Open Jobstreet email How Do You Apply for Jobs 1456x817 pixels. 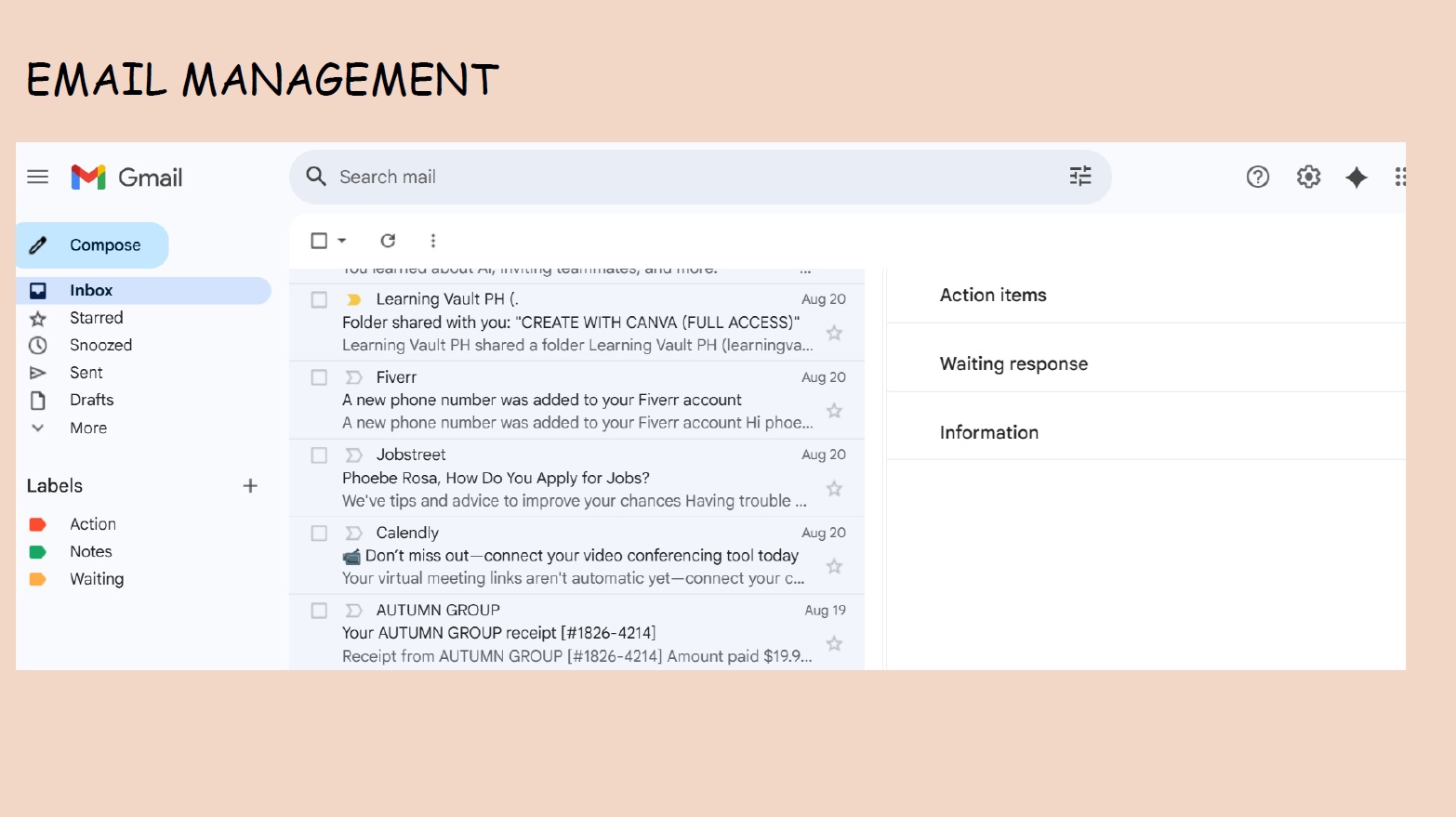576,478
